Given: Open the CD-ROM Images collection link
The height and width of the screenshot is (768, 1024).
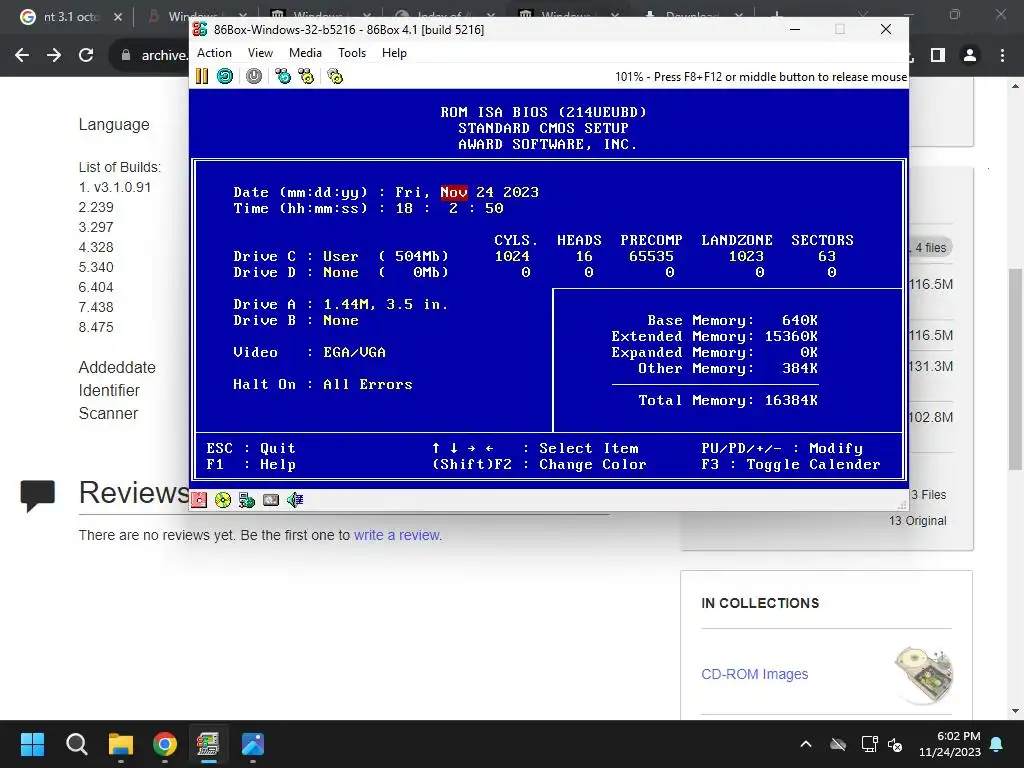Looking at the screenshot, I should [754, 674].
